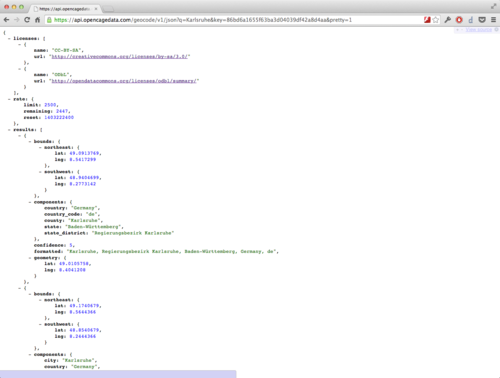The height and width of the screenshot is (378, 500).
Task: Click the reset value 1403222400
Action: coord(59,117)
